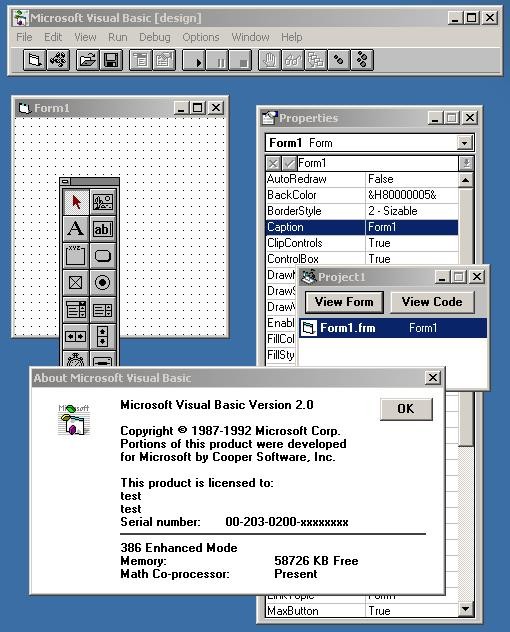The width and height of the screenshot is (510, 632).
Task: Click the Properties Window toolbar icon
Action: (164, 60)
